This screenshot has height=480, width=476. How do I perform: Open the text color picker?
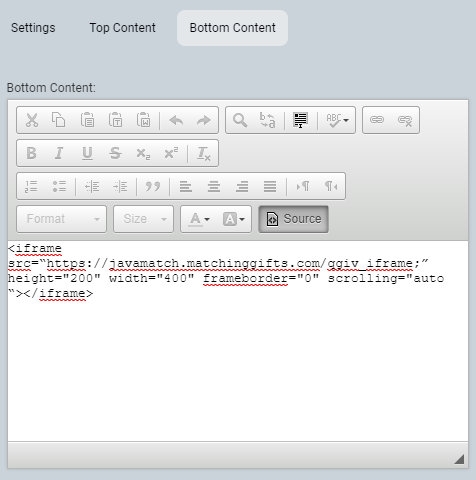(199, 219)
